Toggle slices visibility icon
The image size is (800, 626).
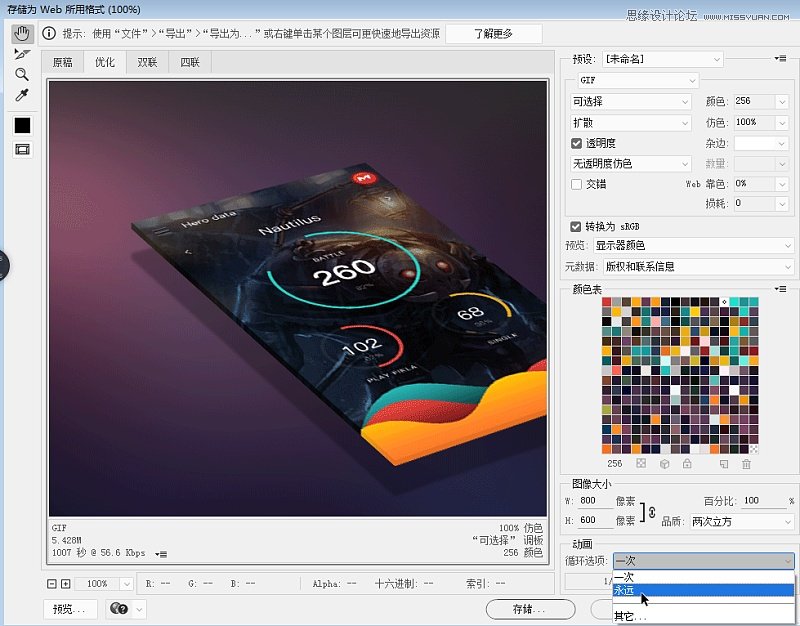click(22, 149)
